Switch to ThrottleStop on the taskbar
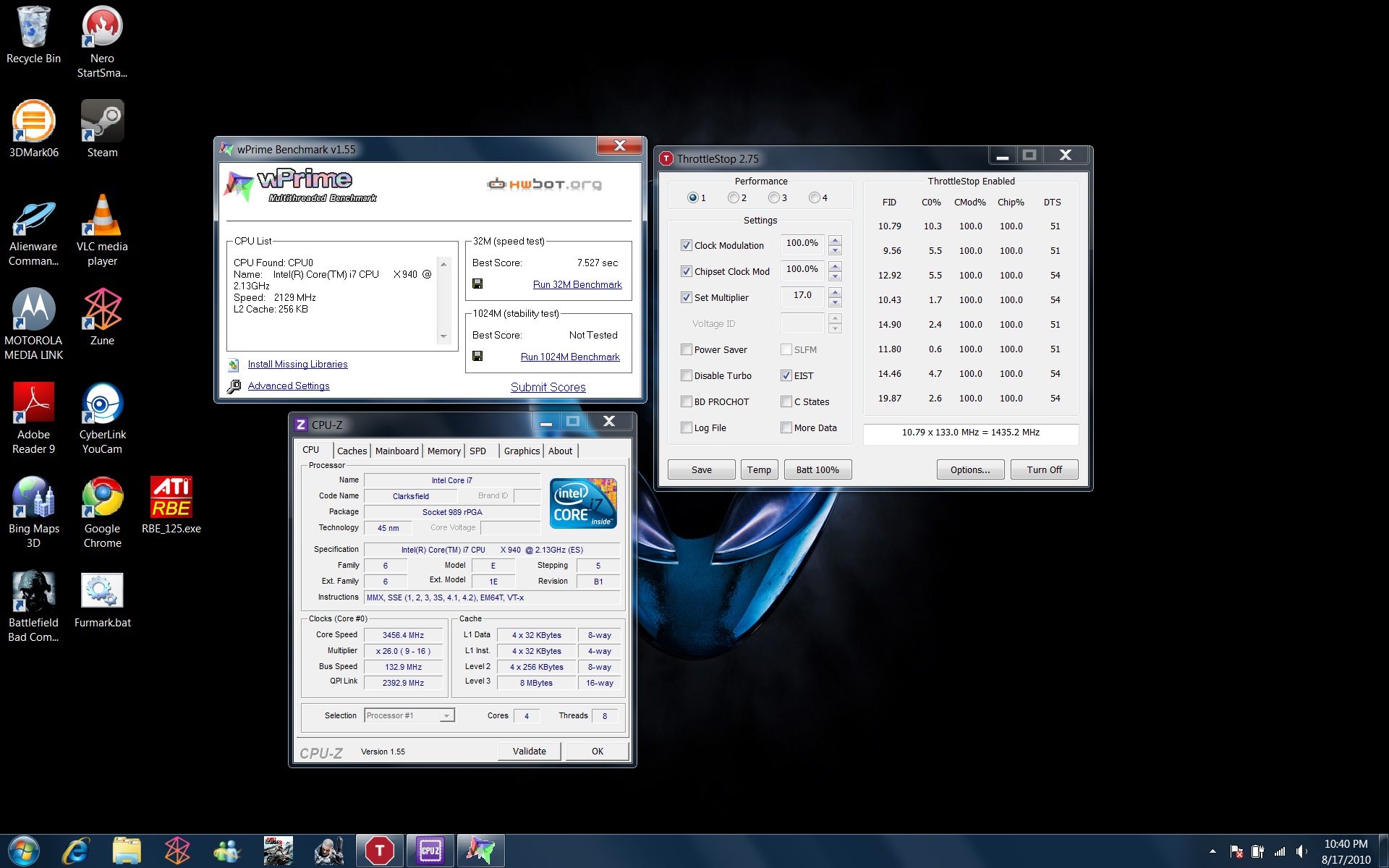Viewport: 1389px width, 868px height. (379, 851)
